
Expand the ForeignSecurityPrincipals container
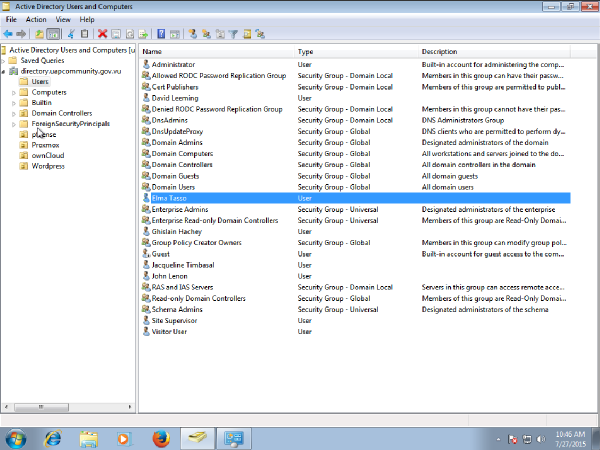[x=14, y=124]
